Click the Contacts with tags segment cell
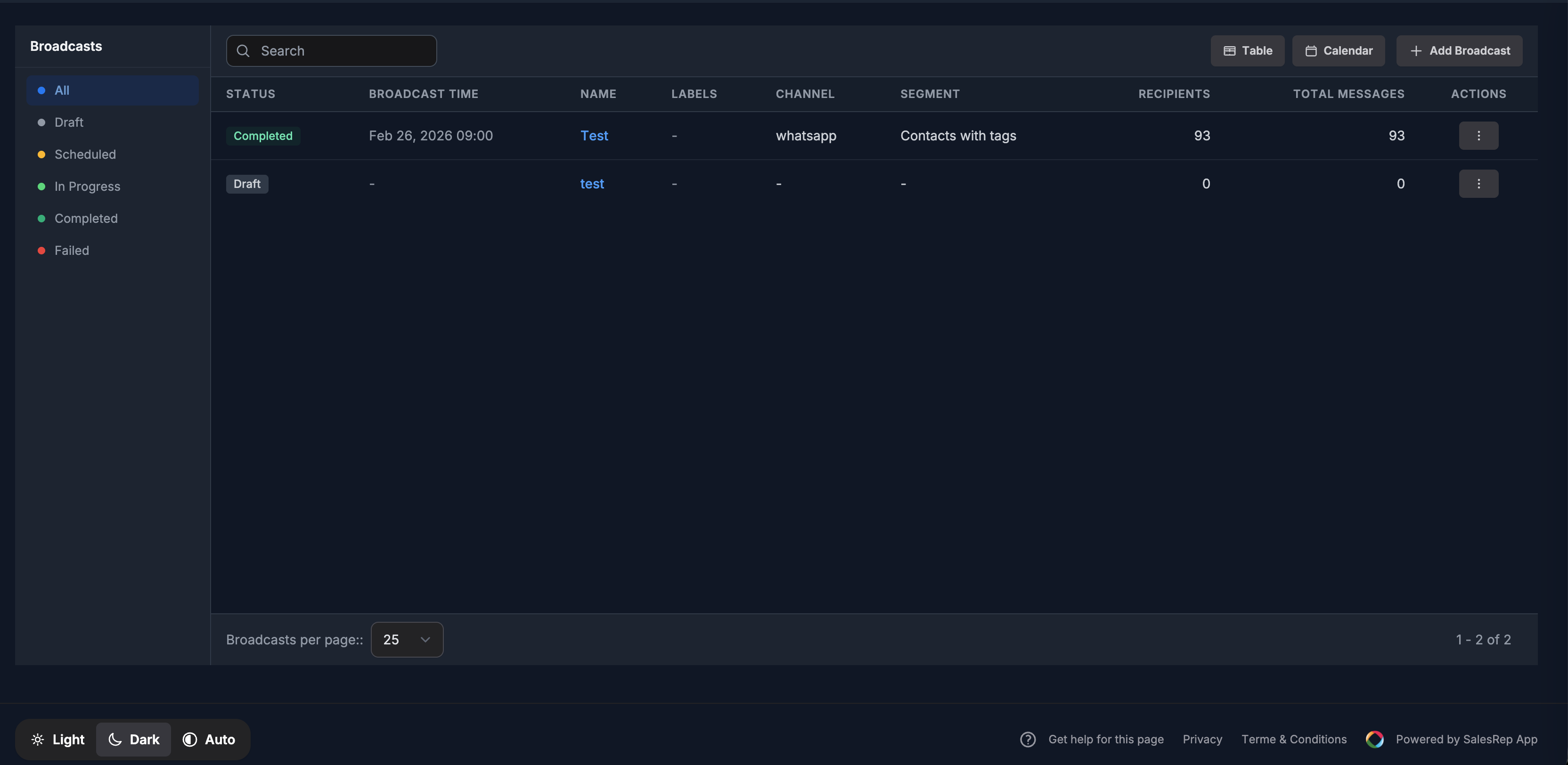This screenshot has width=1568, height=765. [958, 136]
